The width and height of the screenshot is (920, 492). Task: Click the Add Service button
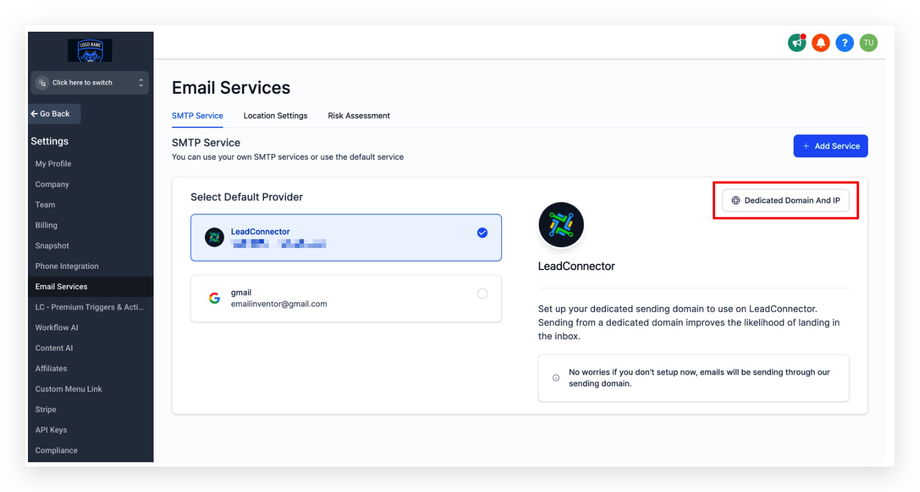point(830,146)
